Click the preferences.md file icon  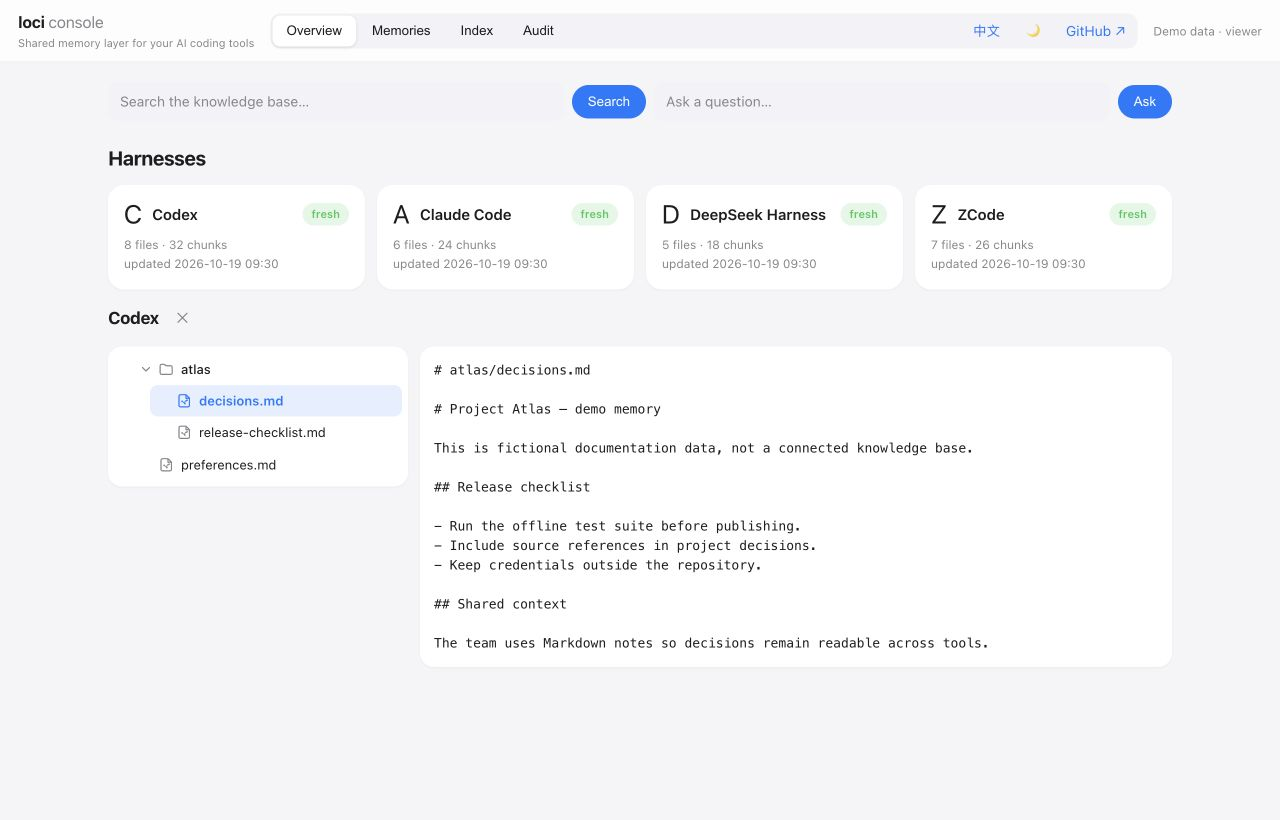click(x=166, y=465)
